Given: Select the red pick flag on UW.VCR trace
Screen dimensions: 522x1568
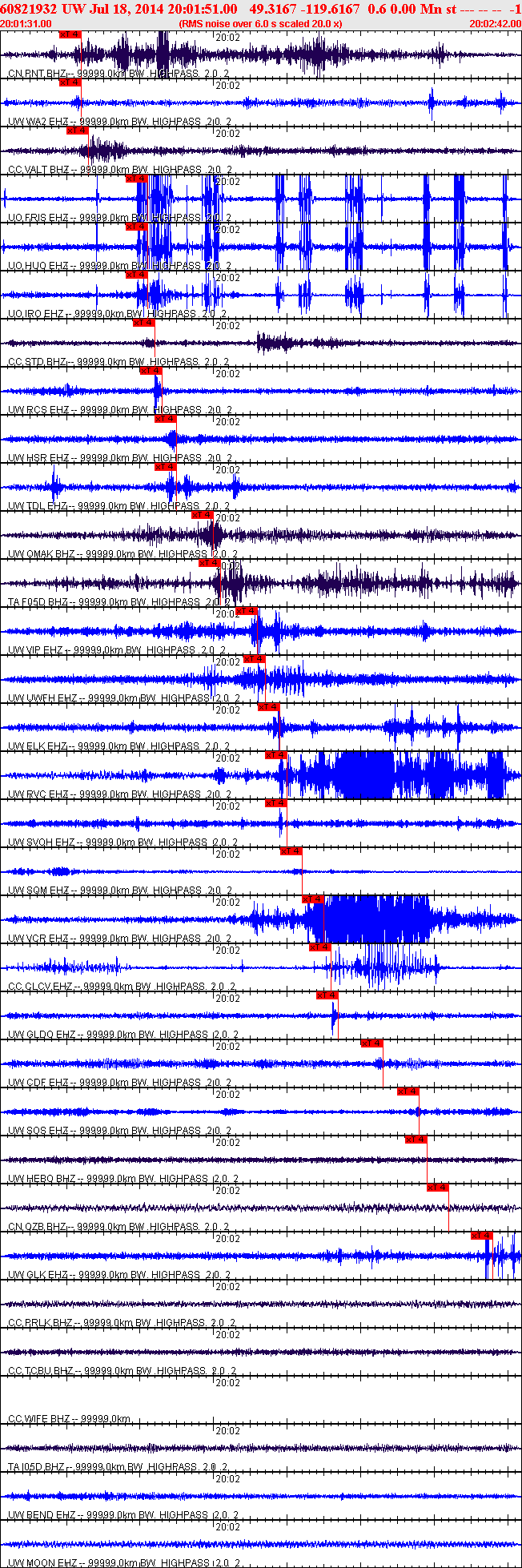Looking at the screenshot, I should tap(313, 899).
